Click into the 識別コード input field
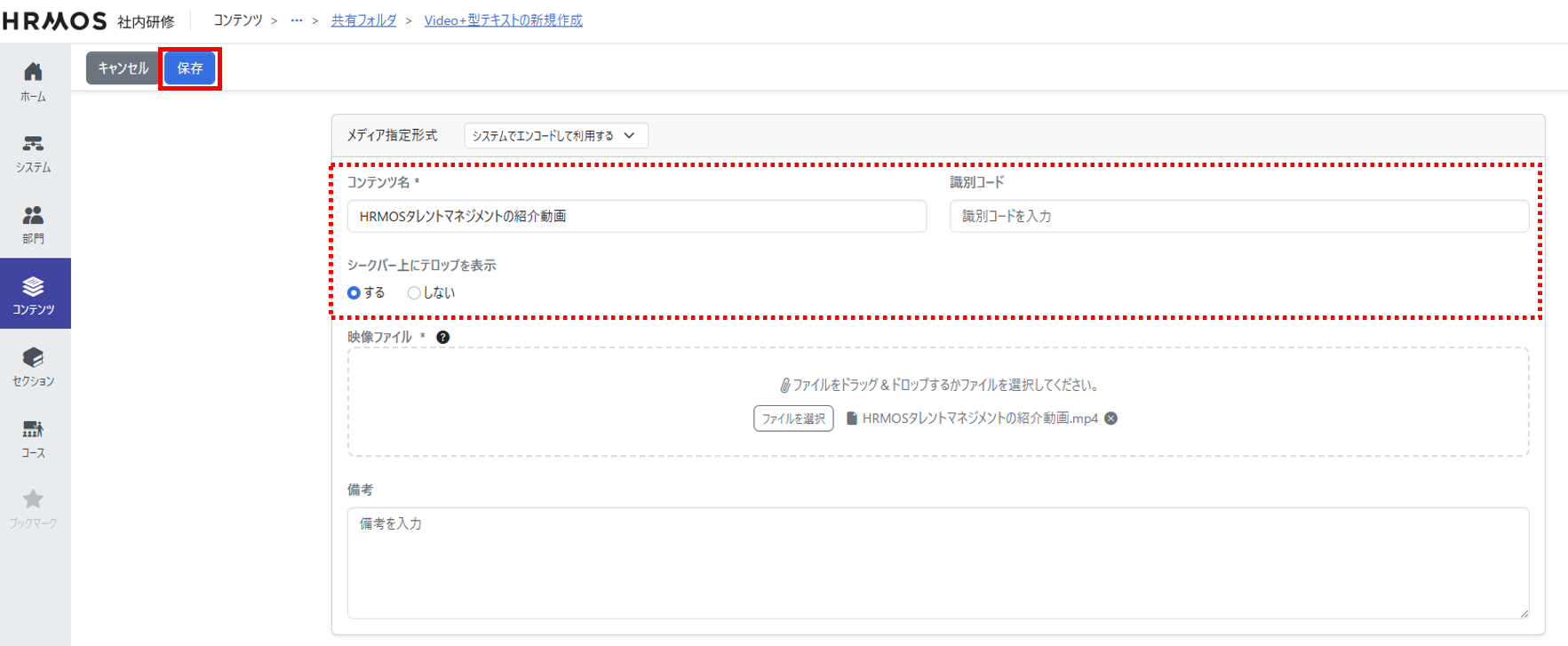Viewport: 1568px width, 646px height. 1238,216
